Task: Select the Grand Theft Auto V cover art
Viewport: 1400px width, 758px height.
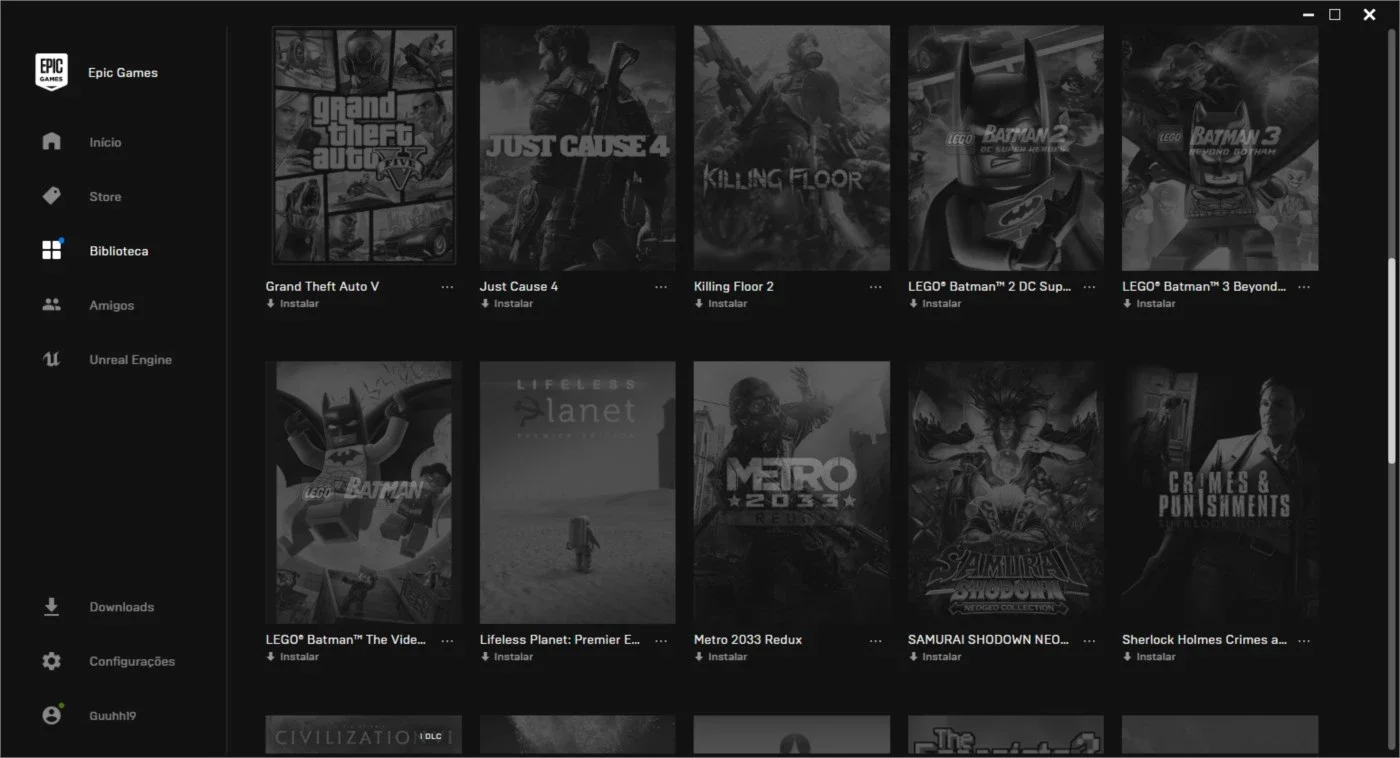Action: pos(364,145)
